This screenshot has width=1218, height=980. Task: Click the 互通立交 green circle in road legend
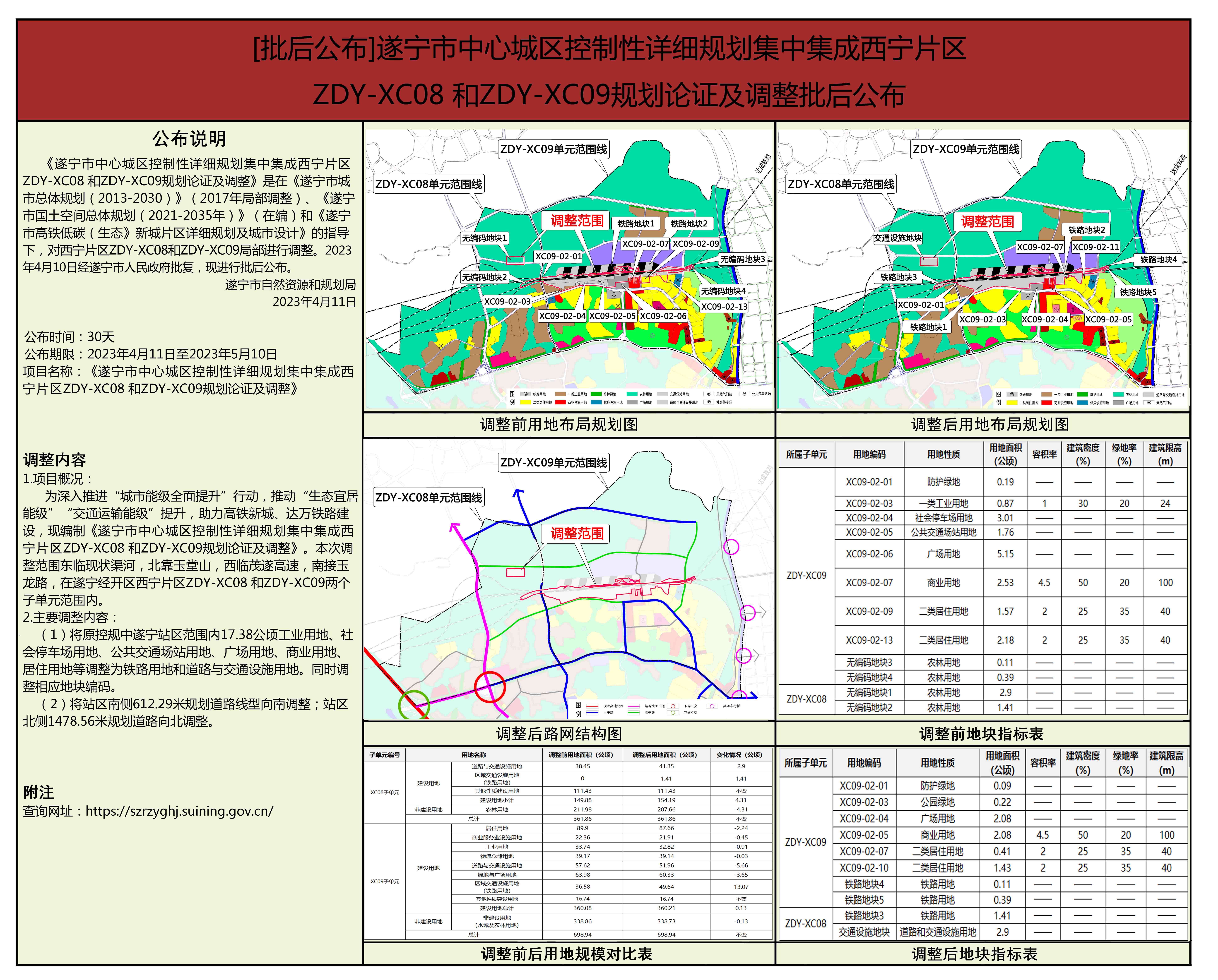click(673, 713)
